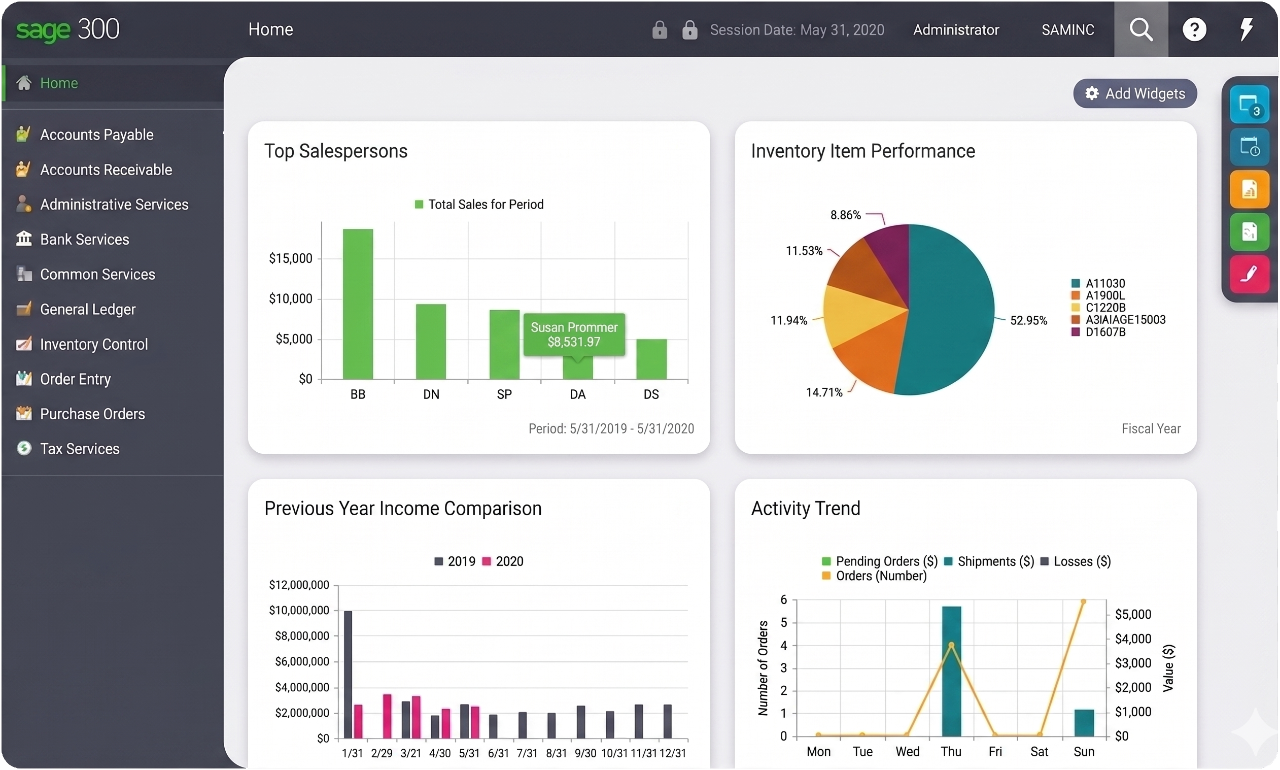
Task: Click the C1220B legend entry
Action: pos(1098,308)
